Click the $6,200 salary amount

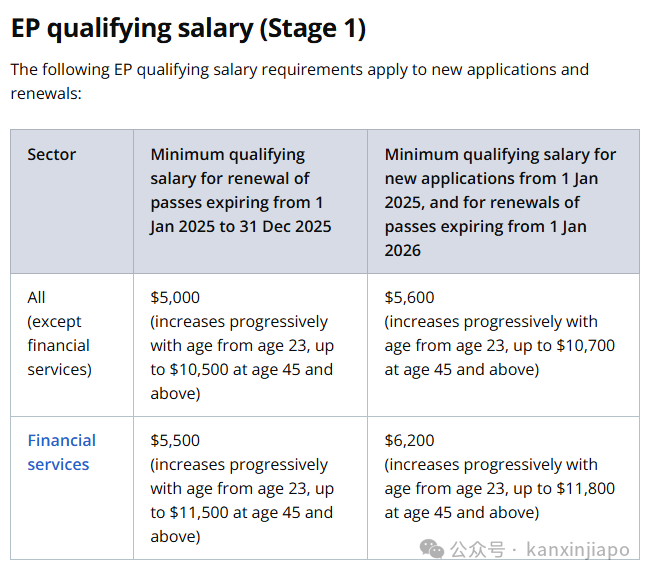409,440
